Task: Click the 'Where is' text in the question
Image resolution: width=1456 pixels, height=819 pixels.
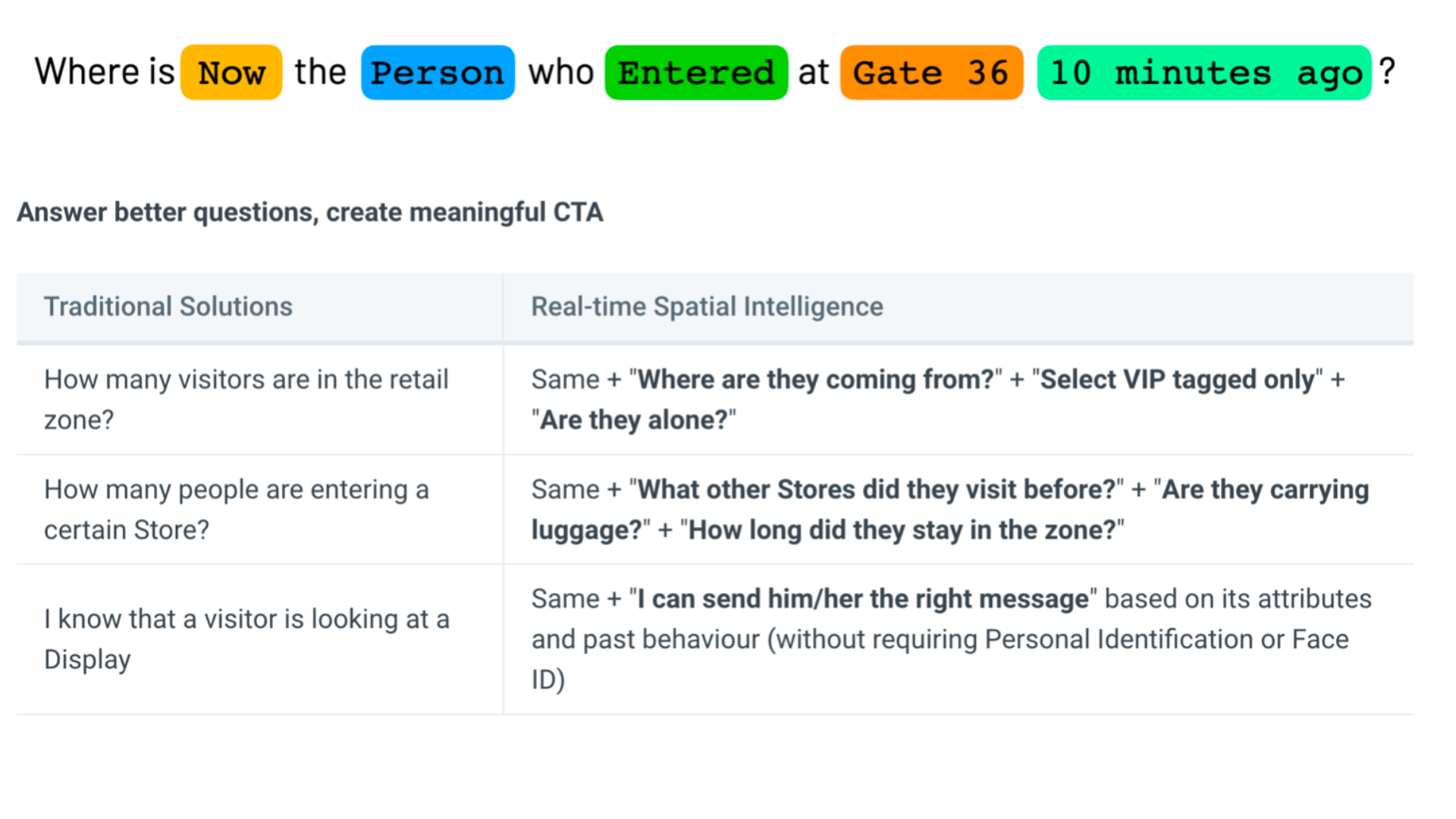Action: tap(105, 72)
